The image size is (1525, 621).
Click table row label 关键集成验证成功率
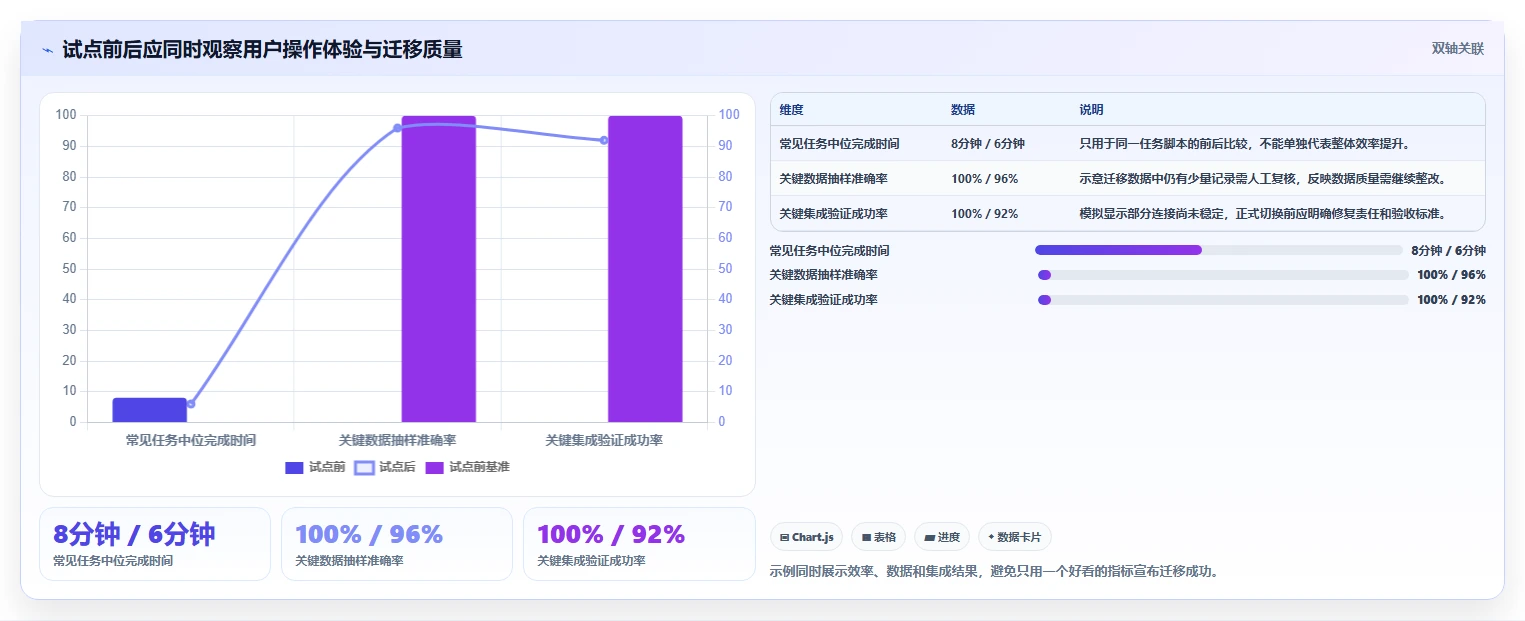[833, 214]
